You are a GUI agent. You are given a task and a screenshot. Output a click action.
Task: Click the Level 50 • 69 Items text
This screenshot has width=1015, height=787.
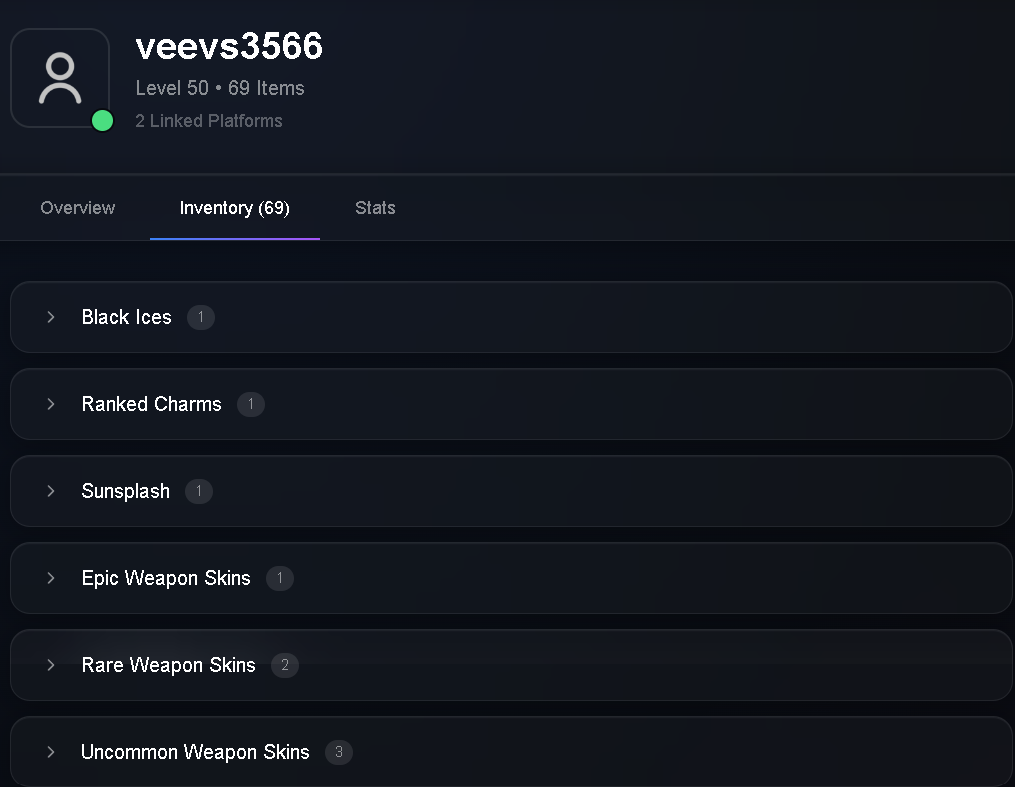(x=220, y=88)
